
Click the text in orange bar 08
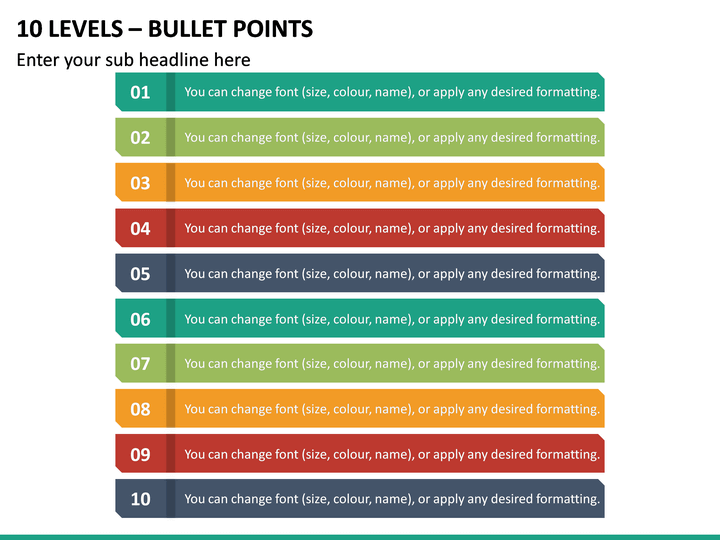(x=392, y=410)
